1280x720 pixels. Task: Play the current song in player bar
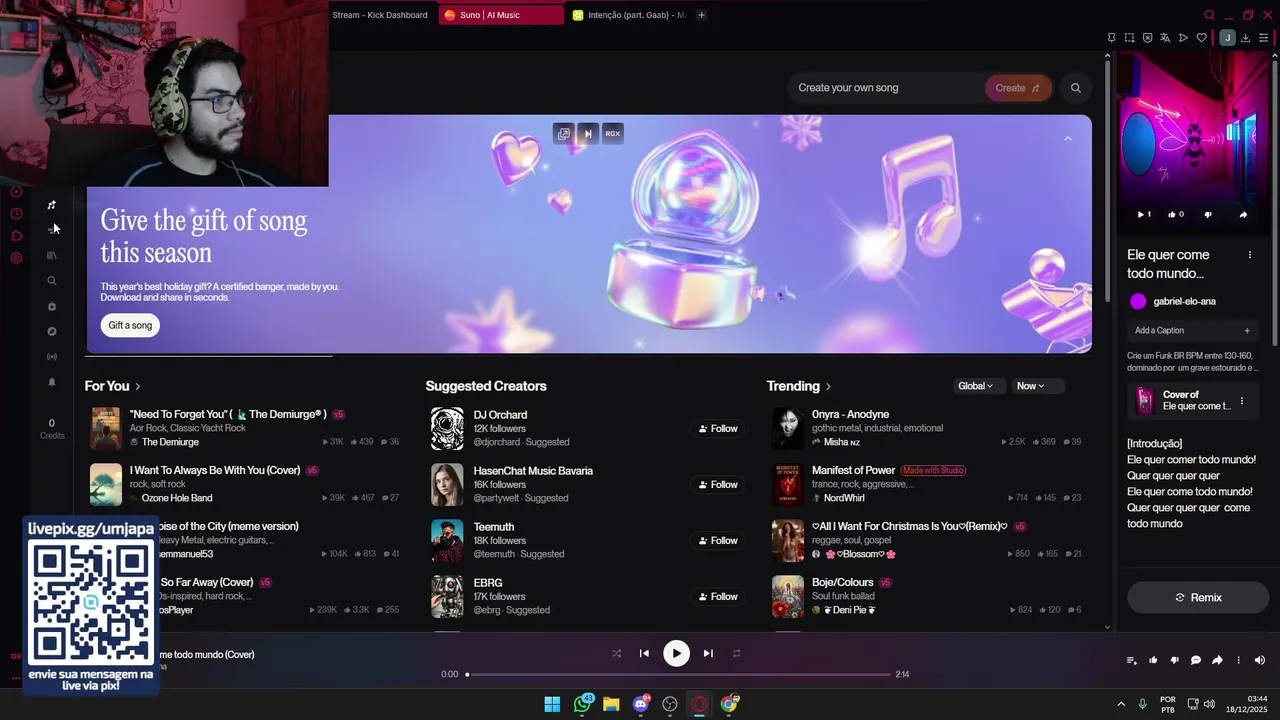pos(676,653)
